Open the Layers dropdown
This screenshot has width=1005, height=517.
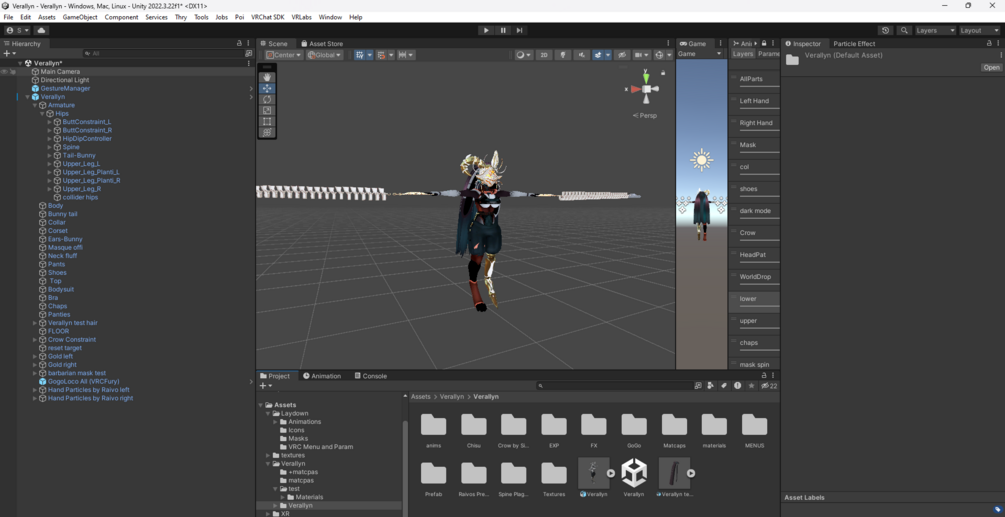[x=935, y=30]
